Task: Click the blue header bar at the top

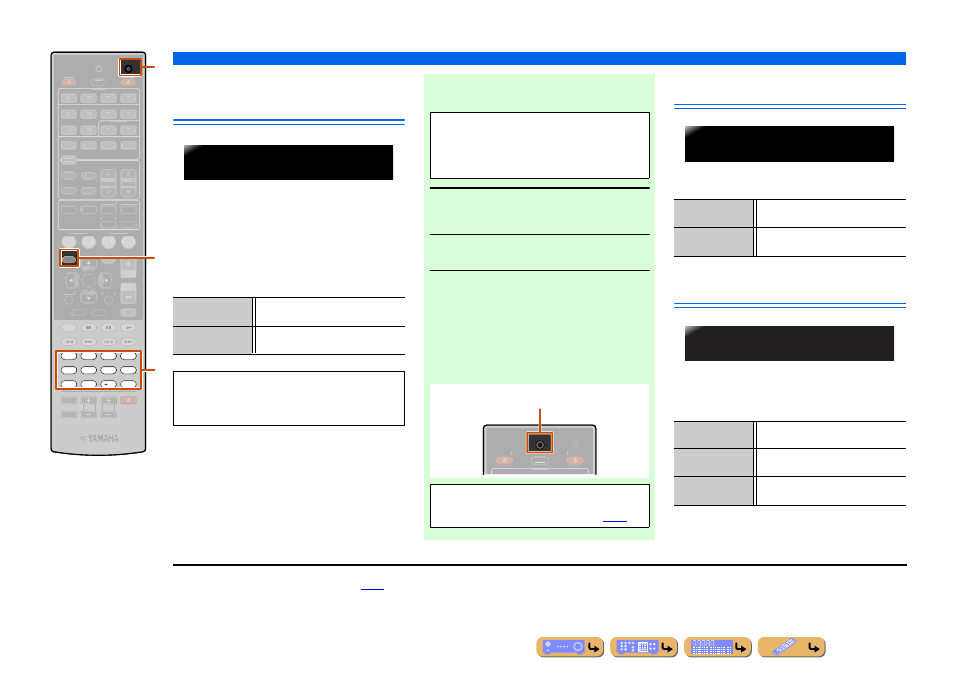Action: coord(539,58)
